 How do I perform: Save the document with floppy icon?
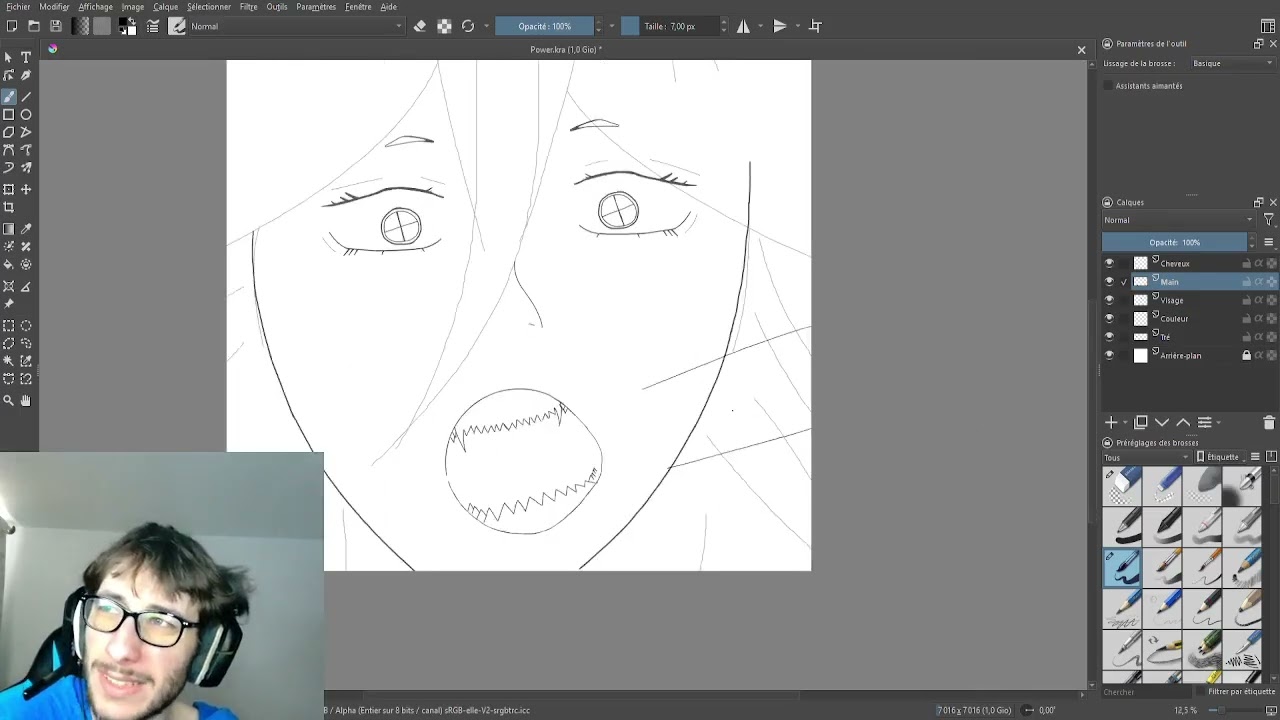pyautogui.click(x=56, y=26)
